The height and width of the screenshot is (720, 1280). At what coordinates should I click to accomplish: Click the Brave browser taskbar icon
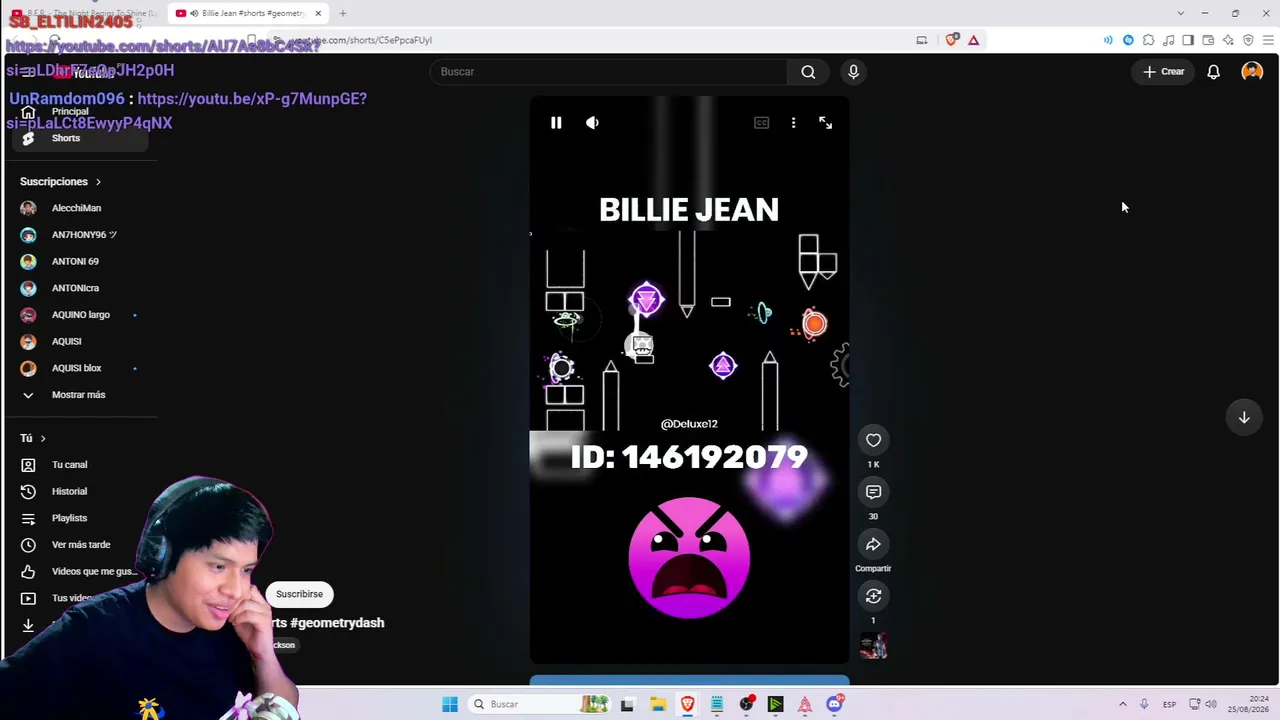(687, 704)
